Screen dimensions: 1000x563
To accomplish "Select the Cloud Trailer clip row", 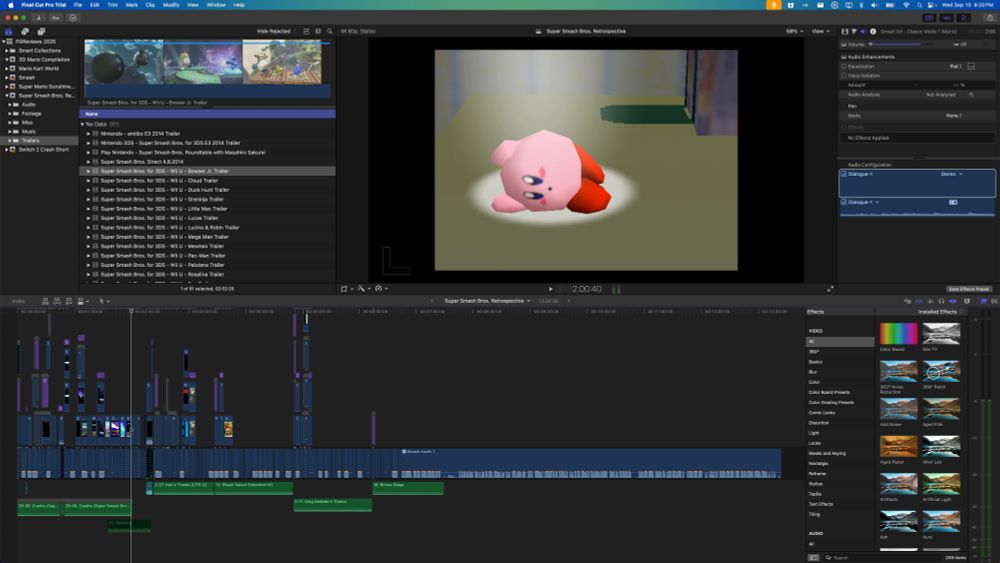I will click(207, 180).
